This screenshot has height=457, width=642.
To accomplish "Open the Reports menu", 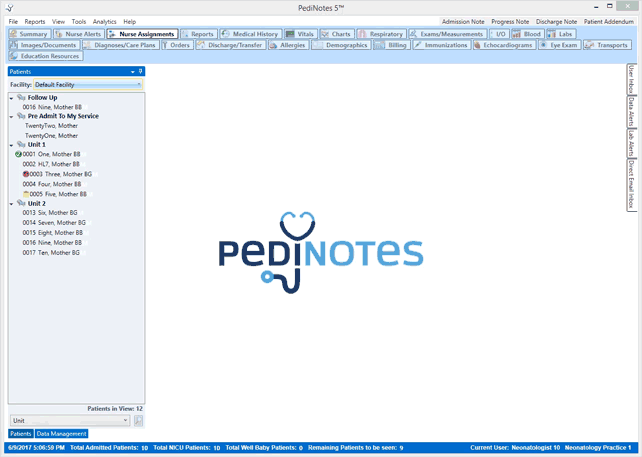I will [x=35, y=22].
